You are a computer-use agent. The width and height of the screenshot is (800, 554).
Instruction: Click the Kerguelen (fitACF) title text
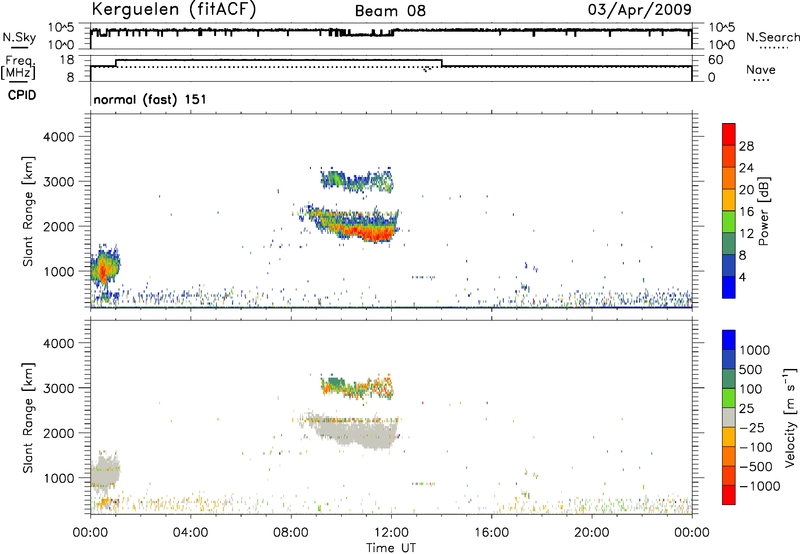tap(173, 10)
